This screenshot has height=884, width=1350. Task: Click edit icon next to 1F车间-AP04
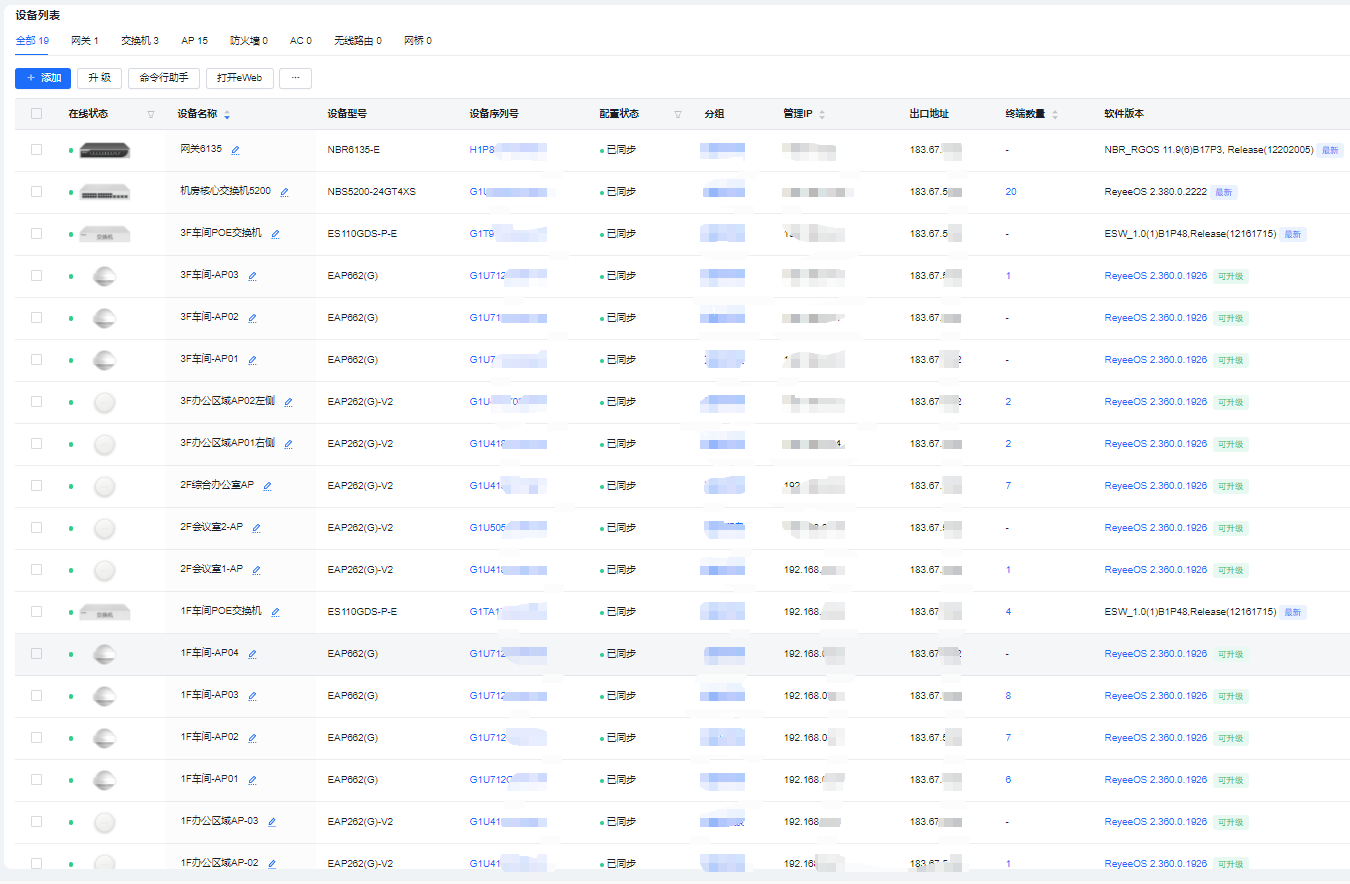coord(252,654)
